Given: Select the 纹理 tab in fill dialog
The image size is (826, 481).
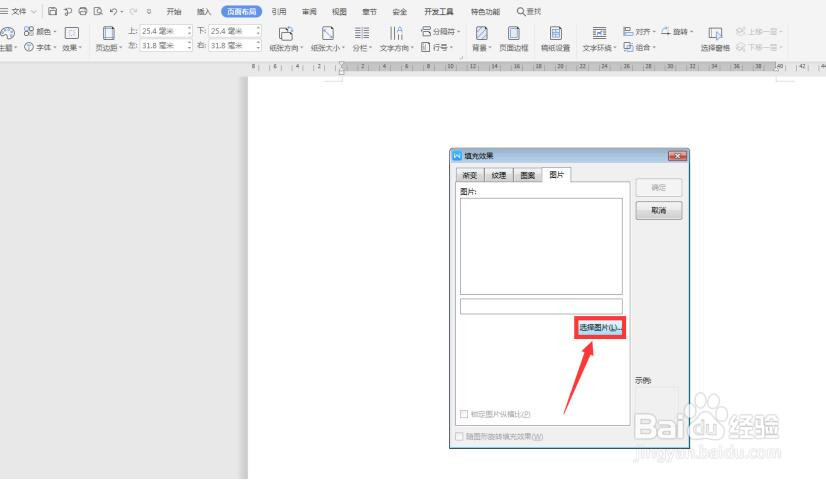Looking at the screenshot, I should tap(498, 175).
